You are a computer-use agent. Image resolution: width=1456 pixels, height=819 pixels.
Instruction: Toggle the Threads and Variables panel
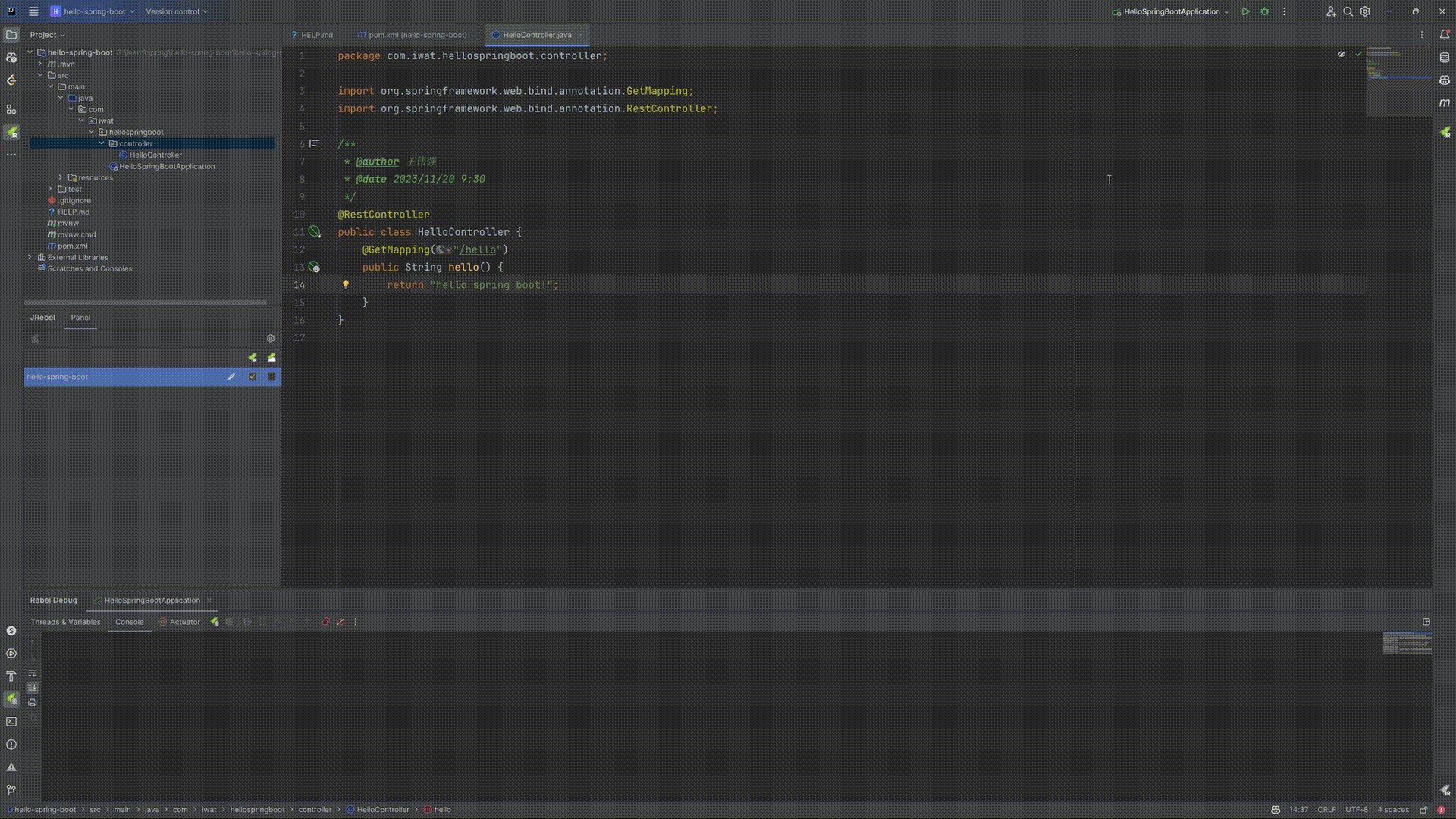pyautogui.click(x=65, y=621)
